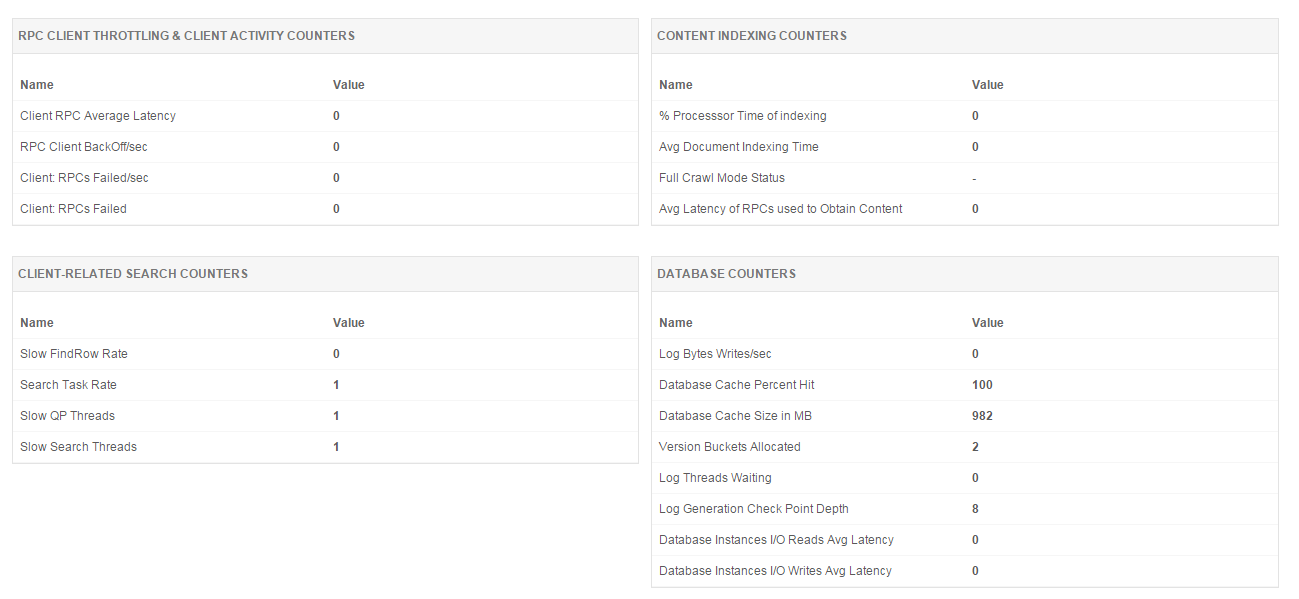Click the RPC Client BackOff/sec counter name
Viewport: 1299px width, 599px height.
84,147
